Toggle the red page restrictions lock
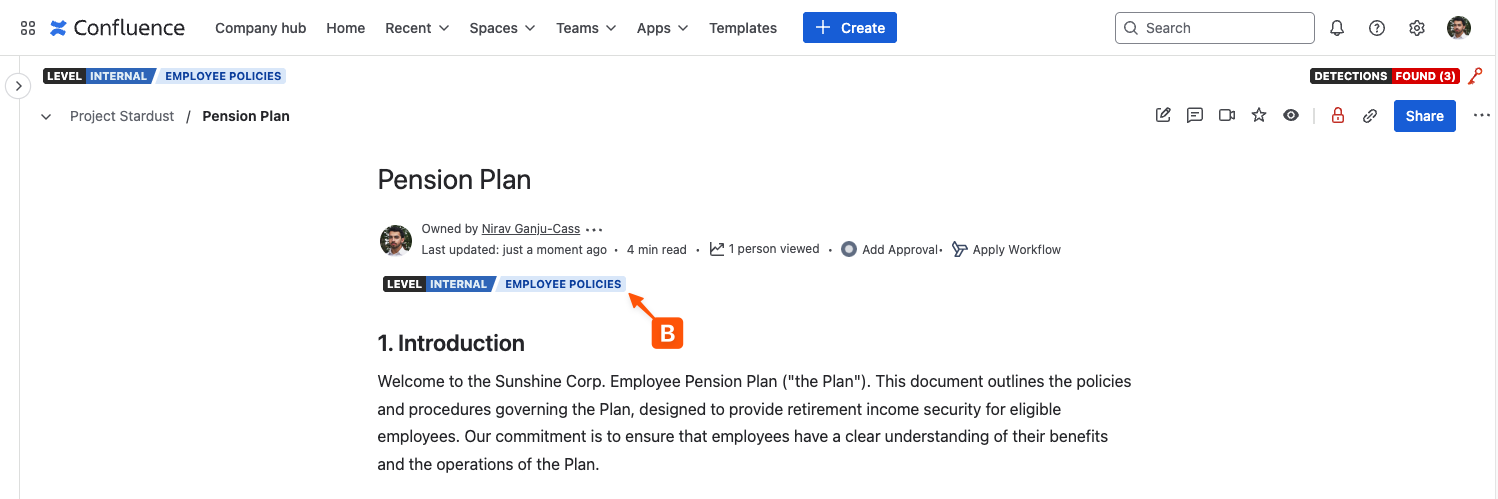The height and width of the screenshot is (499, 1498). click(x=1338, y=116)
